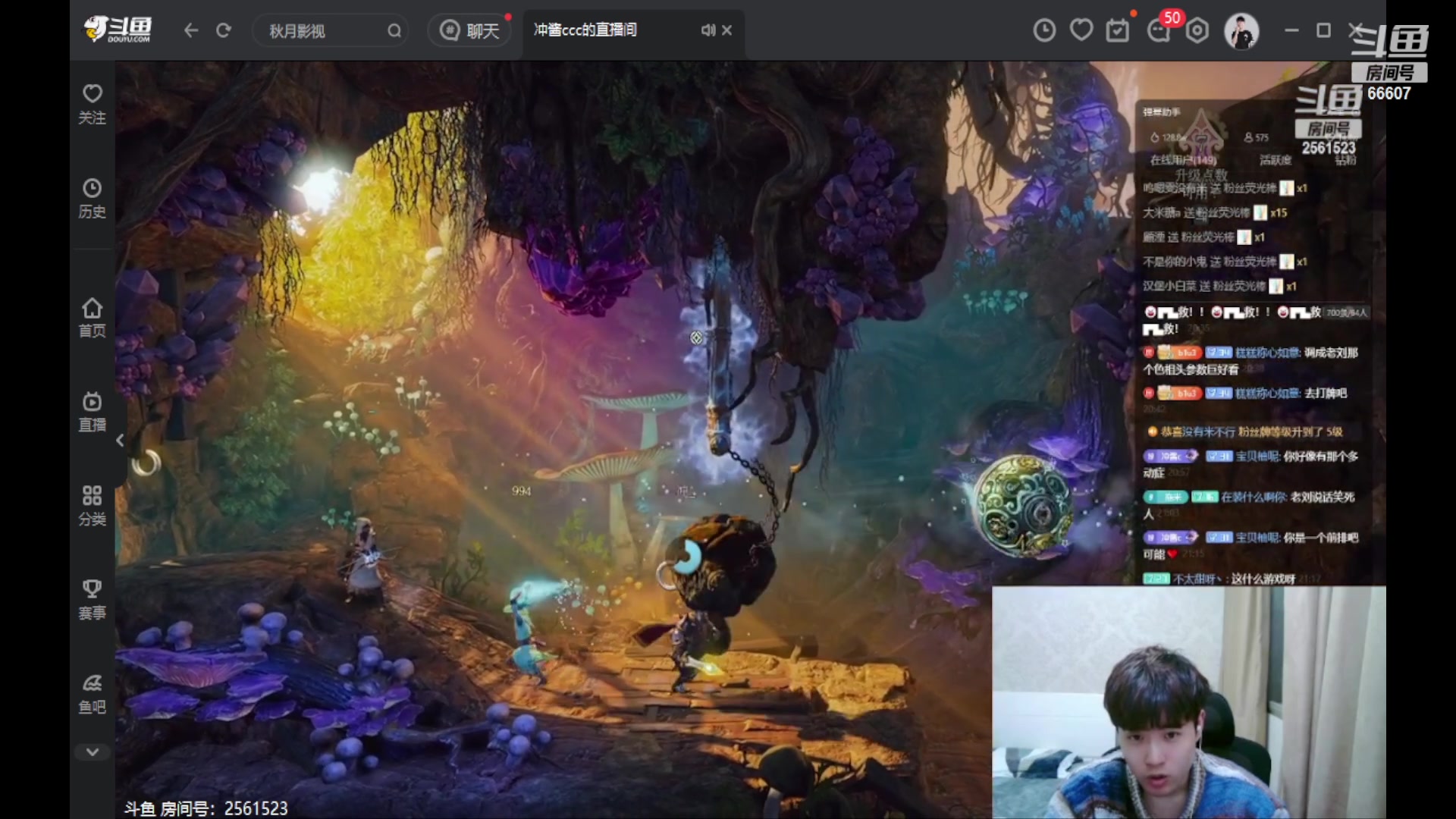The image size is (1456, 819).
Task: Open 分类 categories in the sidebar
Action: coord(93,506)
